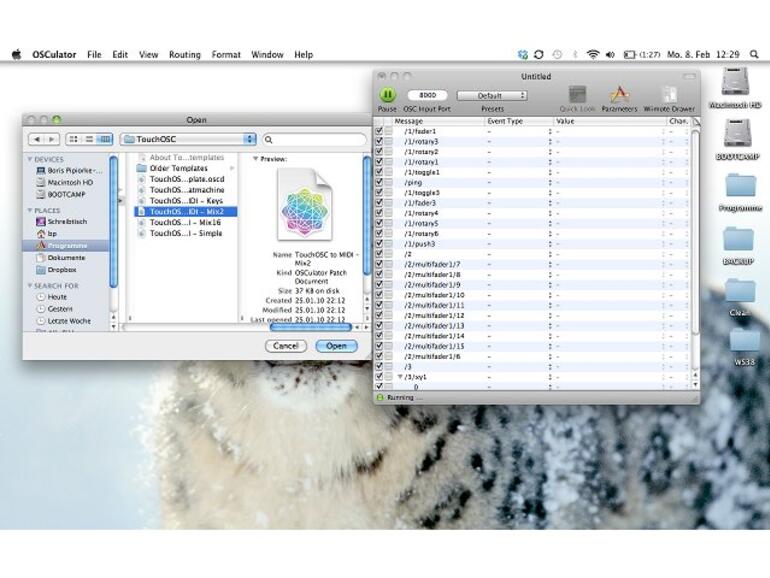Toggle the /3/xy1 message checkbox
770x578 pixels.
pos(379,377)
